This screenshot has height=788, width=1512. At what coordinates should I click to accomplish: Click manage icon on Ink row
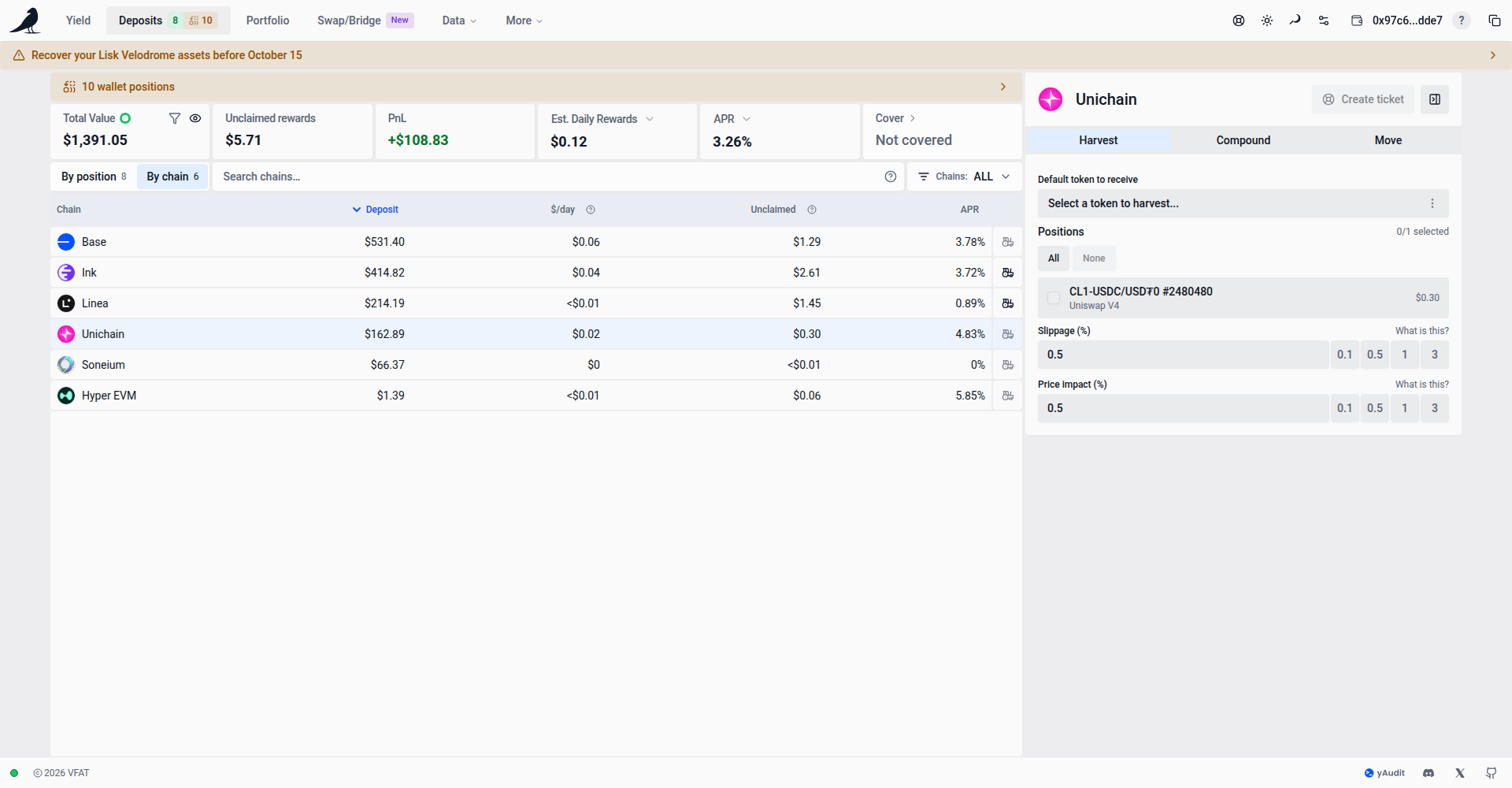(1007, 273)
